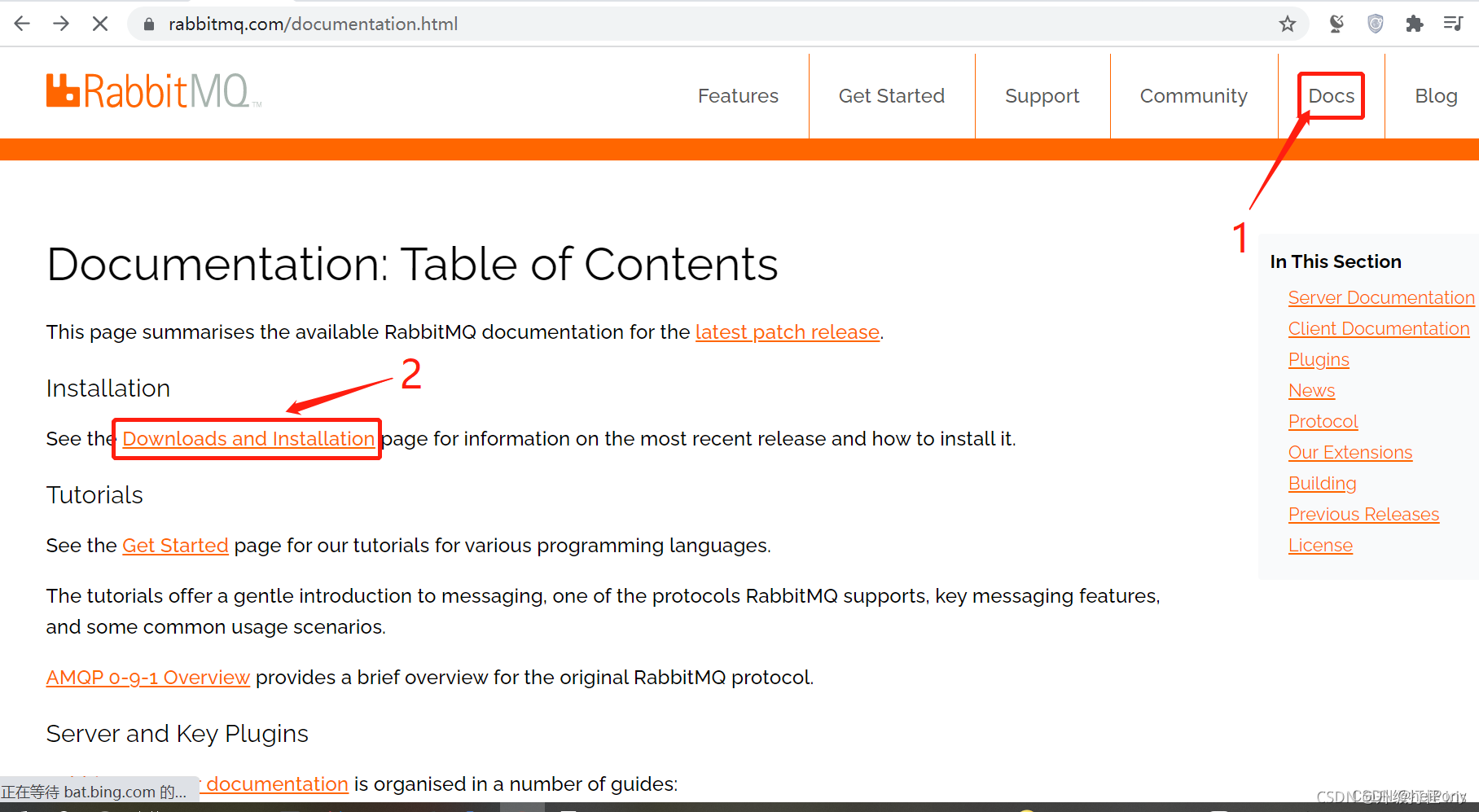
Task: Click the Server and Key Plugins heading
Action: point(178,734)
